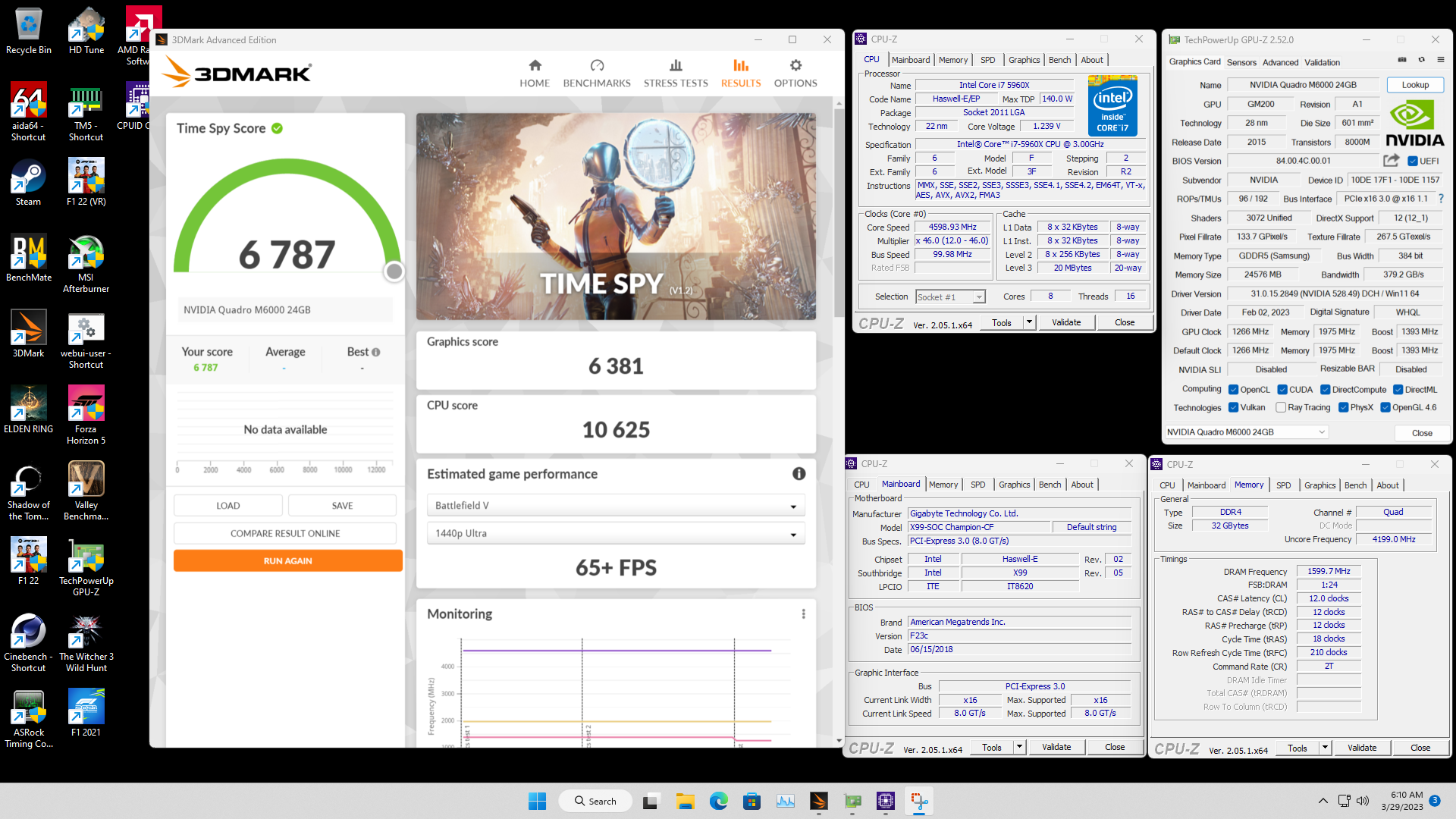Enable the Ray Tracing checkbox
This screenshot has height=819, width=1456.
tap(1281, 407)
